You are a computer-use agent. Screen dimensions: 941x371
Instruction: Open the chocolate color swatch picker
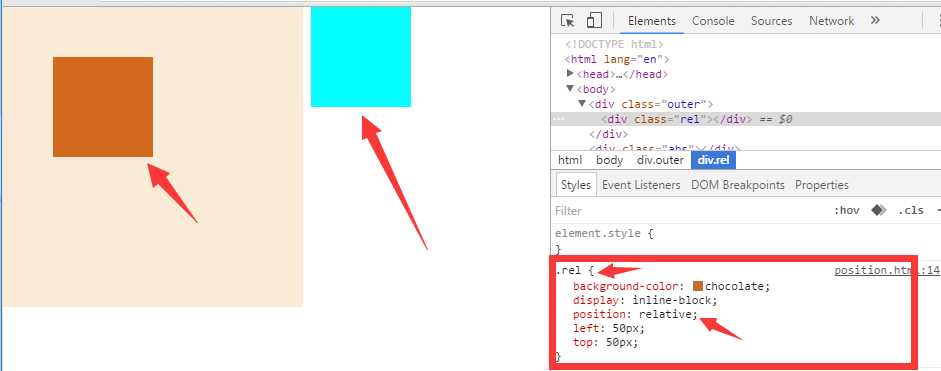[x=697, y=286]
